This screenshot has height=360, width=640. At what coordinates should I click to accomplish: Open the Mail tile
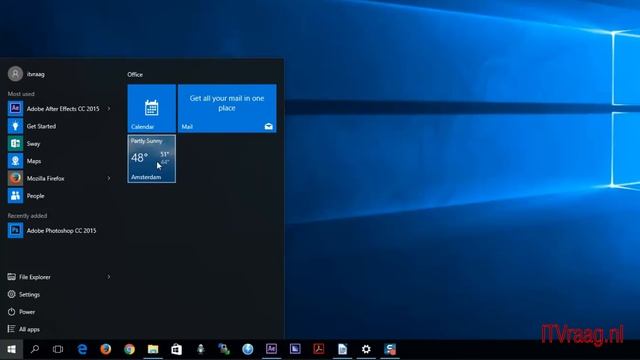pos(227,108)
